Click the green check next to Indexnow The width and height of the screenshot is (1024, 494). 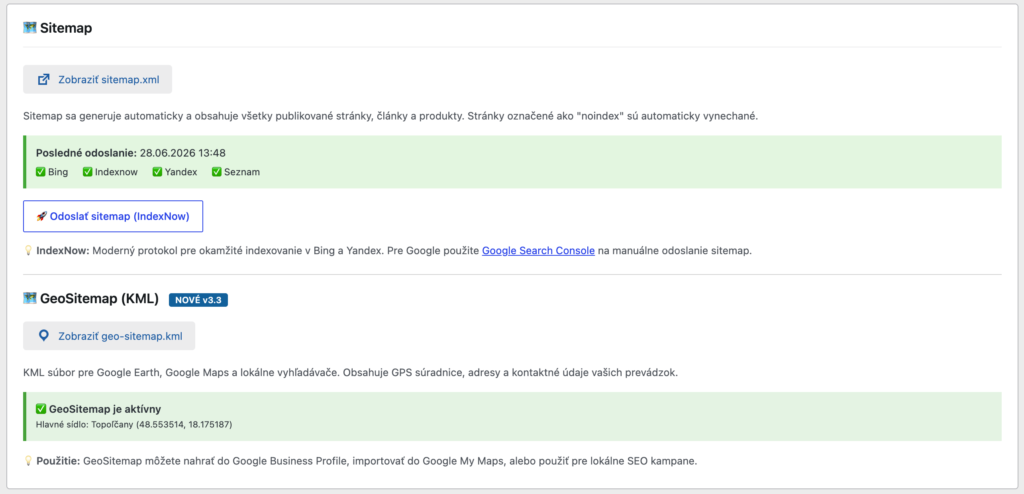[x=88, y=172]
